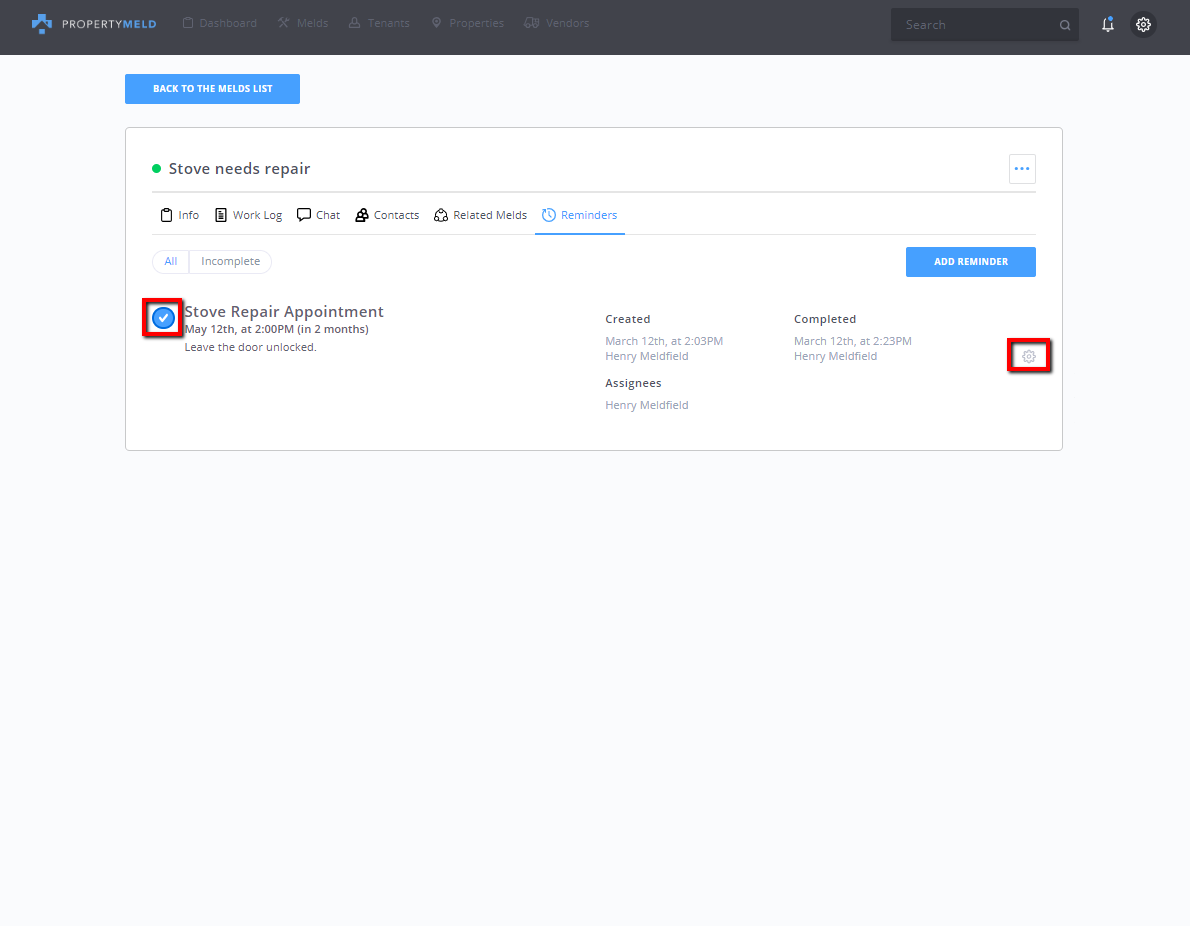Open account settings gear in header
The image size is (1190, 926).
click(x=1143, y=25)
